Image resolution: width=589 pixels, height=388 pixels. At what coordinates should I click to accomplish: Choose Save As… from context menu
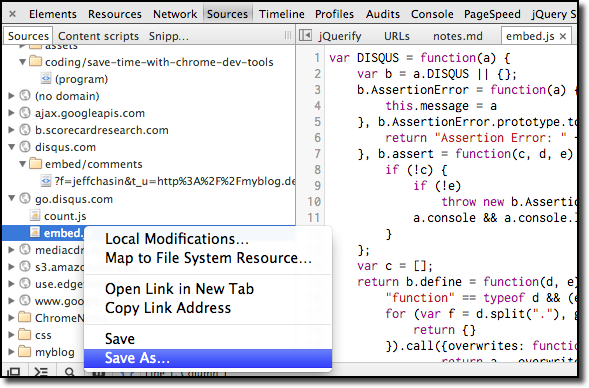tap(208, 358)
